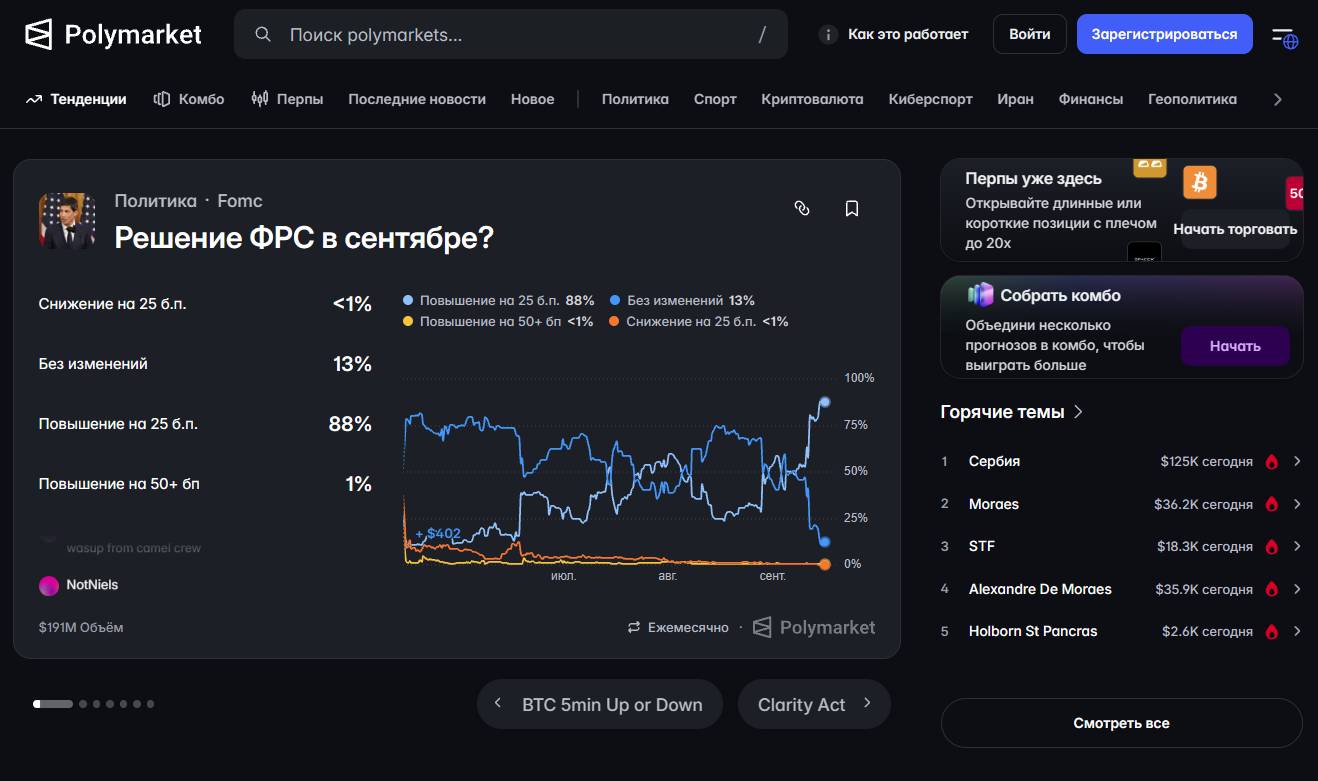Expand Горячие темы with its chevron
This screenshot has height=781, width=1318.
(1078, 412)
